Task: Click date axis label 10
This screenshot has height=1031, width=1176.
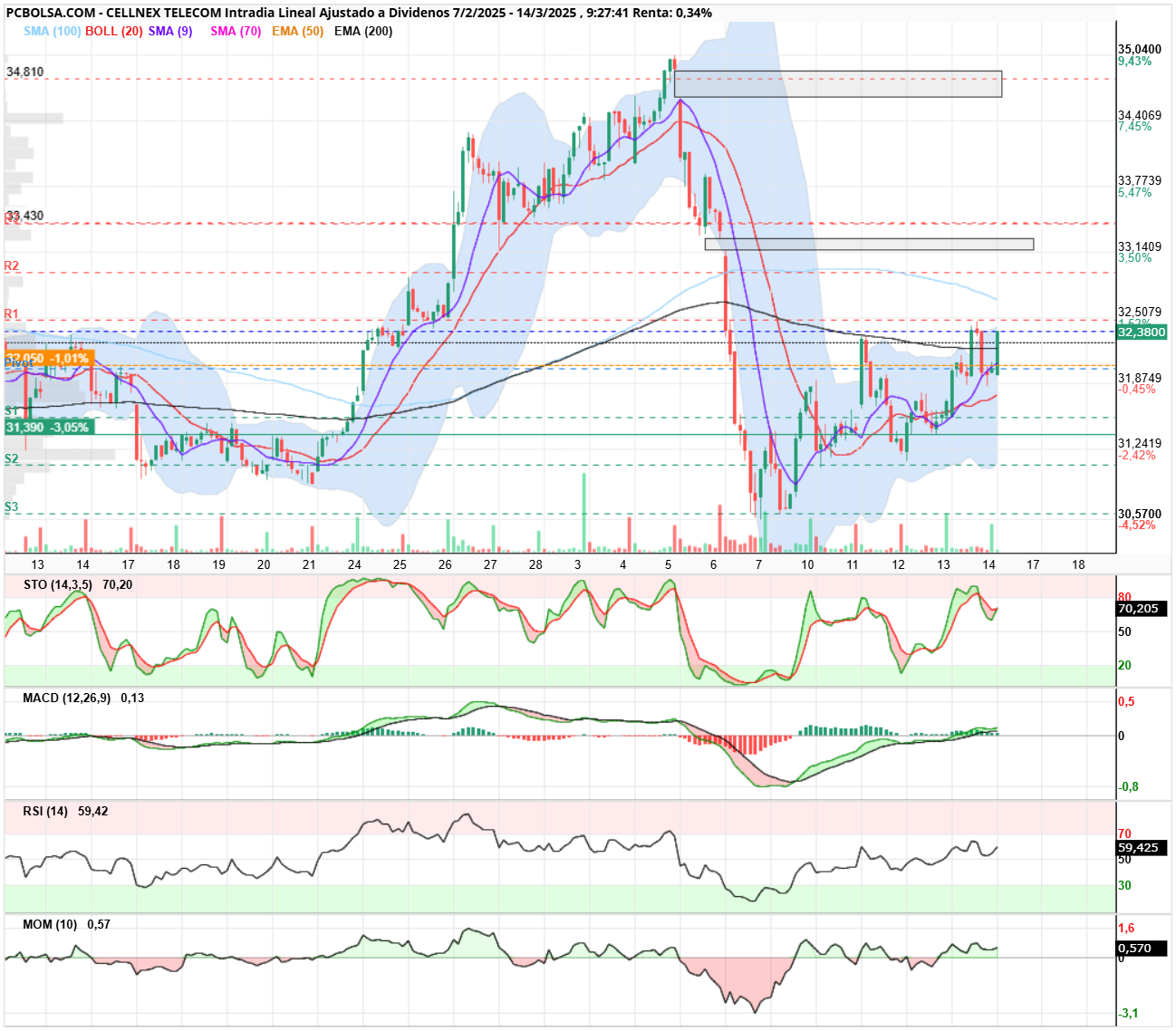Action: click(807, 564)
